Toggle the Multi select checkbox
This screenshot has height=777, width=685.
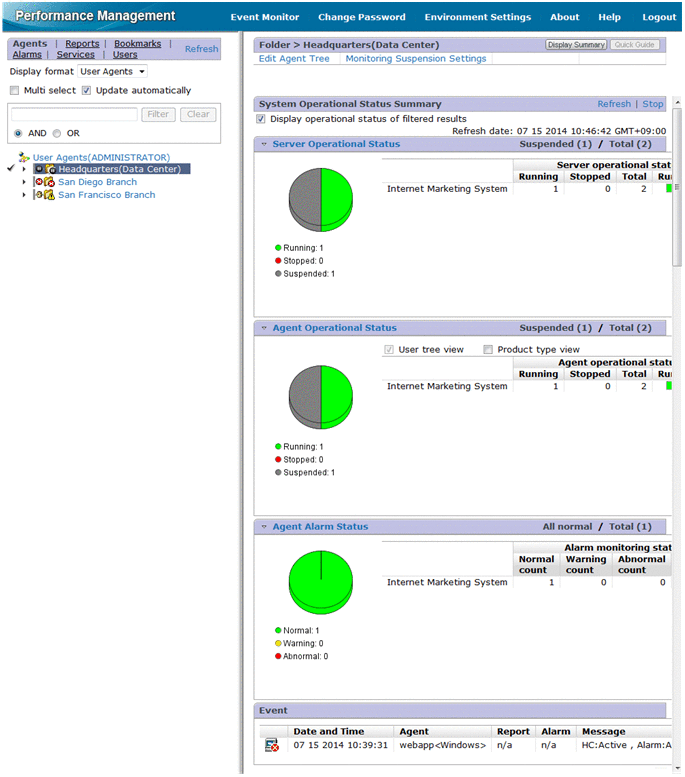[15, 91]
